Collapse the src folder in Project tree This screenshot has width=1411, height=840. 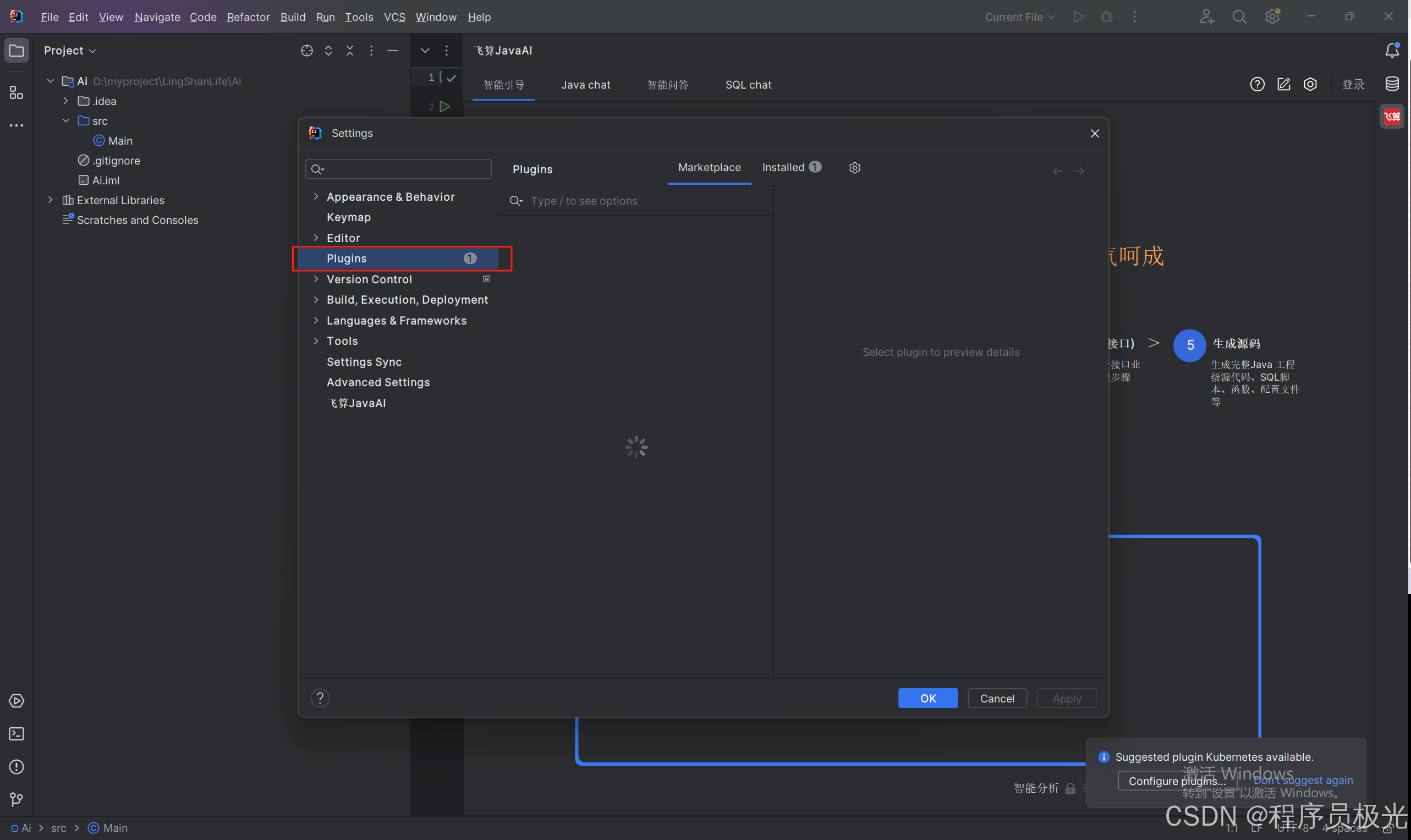66,120
